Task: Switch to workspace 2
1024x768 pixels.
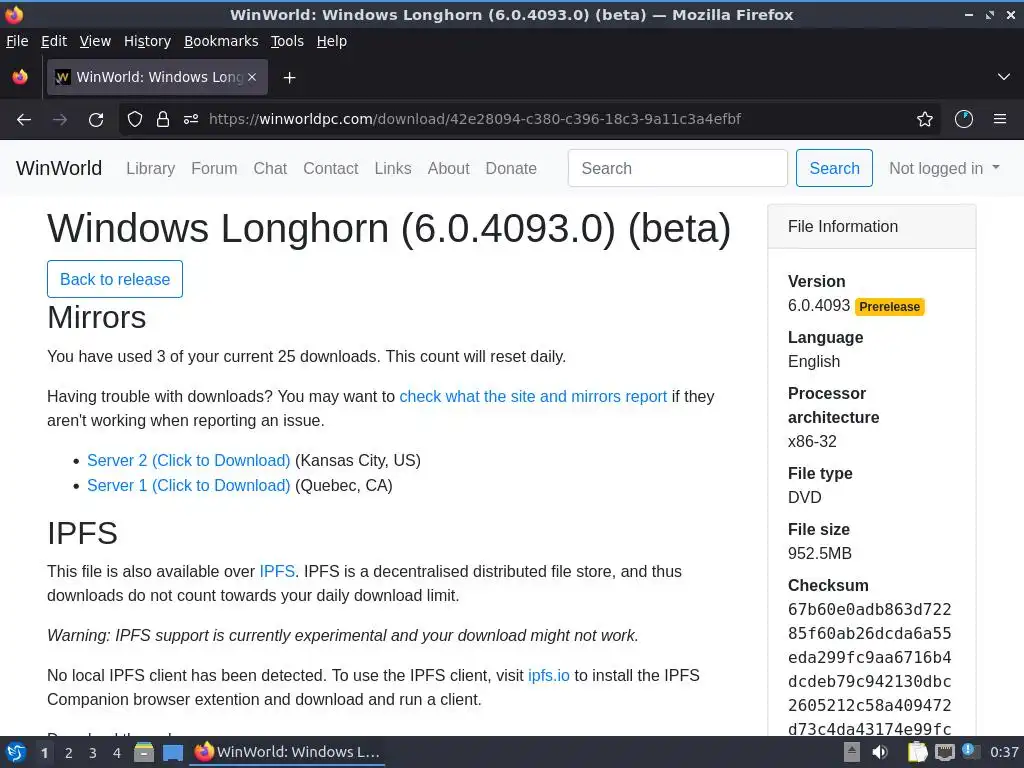Action: click(x=69, y=753)
